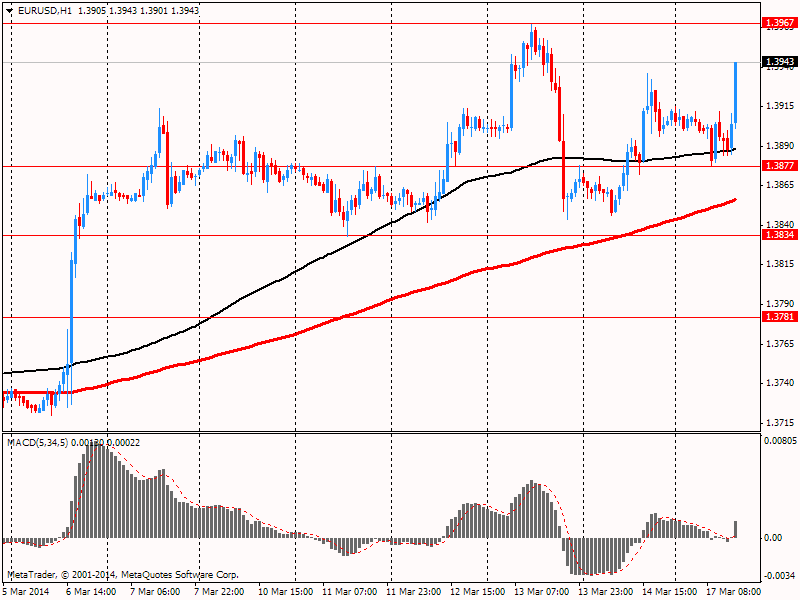Image resolution: width=800 pixels, height=600 pixels.
Task: Click the 1.3781 horizontal level label
Action: pos(780,317)
